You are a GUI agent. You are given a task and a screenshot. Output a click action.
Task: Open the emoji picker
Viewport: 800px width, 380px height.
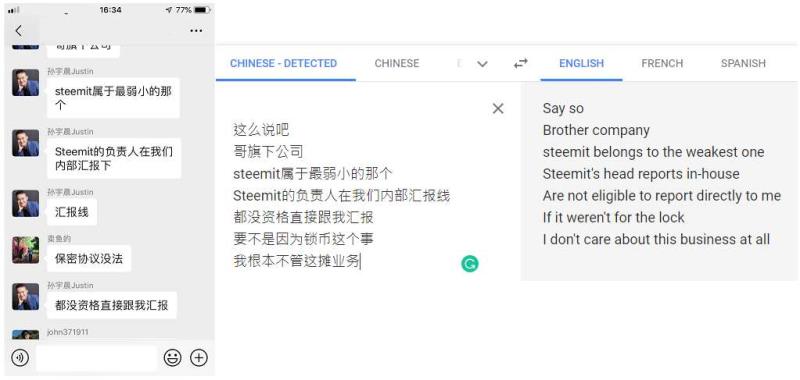tap(172, 358)
